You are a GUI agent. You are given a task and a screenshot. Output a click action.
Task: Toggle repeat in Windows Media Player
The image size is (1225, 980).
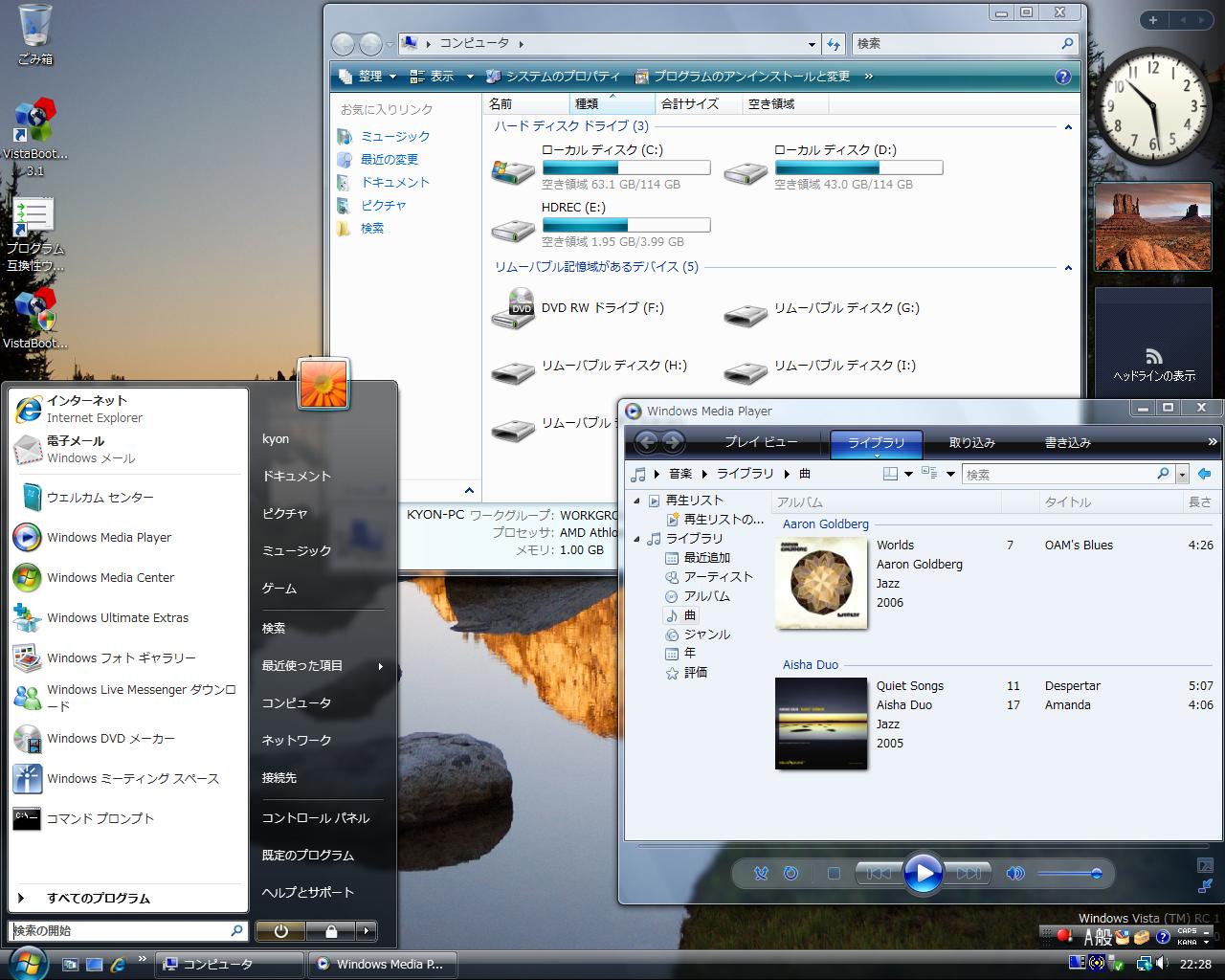791,873
